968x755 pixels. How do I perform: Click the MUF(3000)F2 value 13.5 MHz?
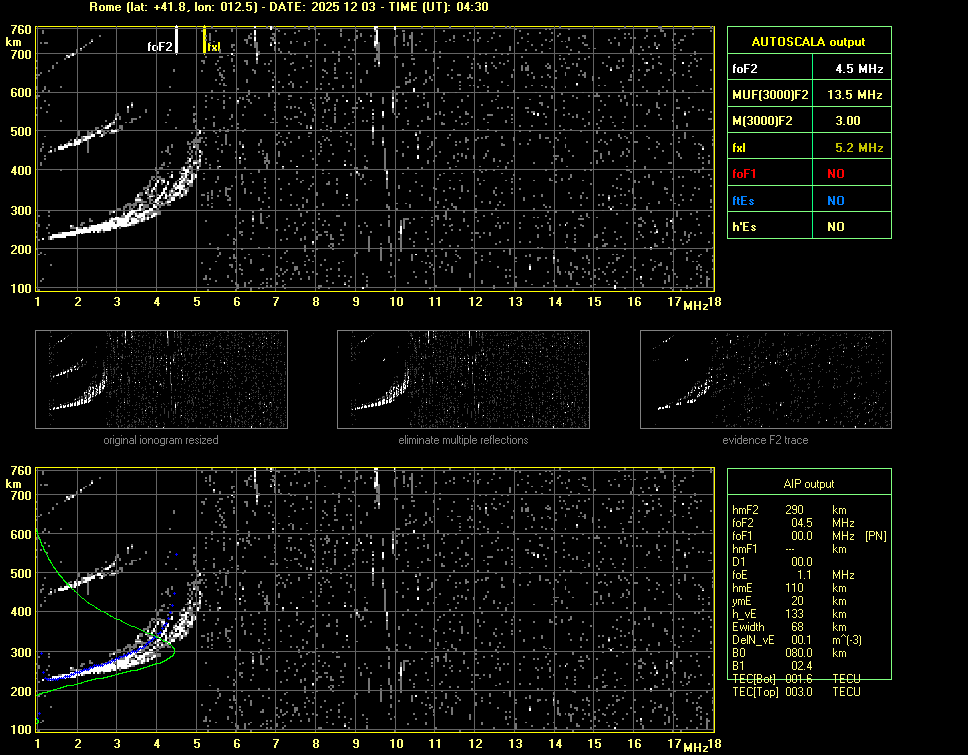pyautogui.click(x=849, y=95)
